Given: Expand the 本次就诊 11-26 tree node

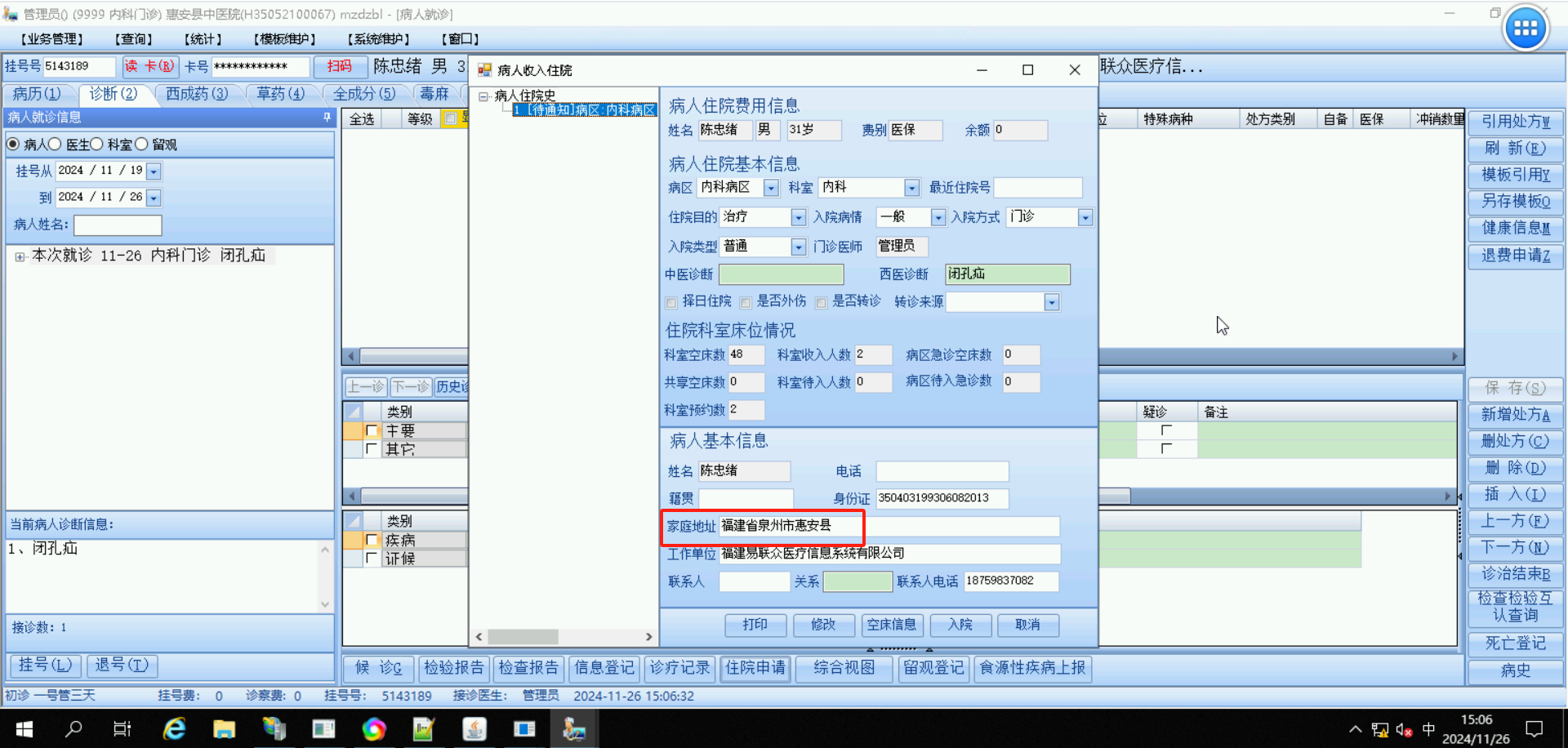Looking at the screenshot, I should 20,256.
